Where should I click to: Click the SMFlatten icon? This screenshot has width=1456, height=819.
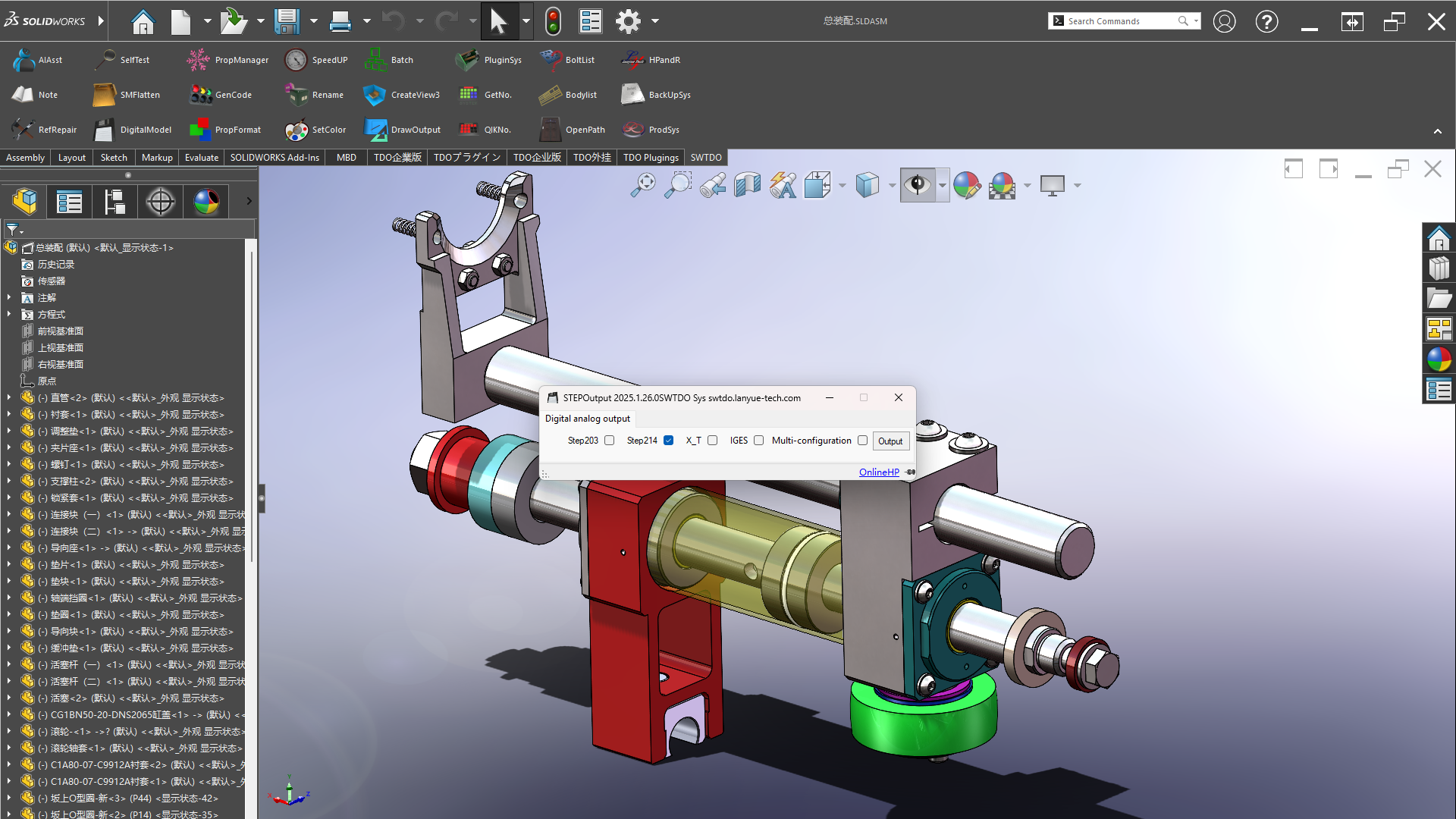pyautogui.click(x=104, y=95)
